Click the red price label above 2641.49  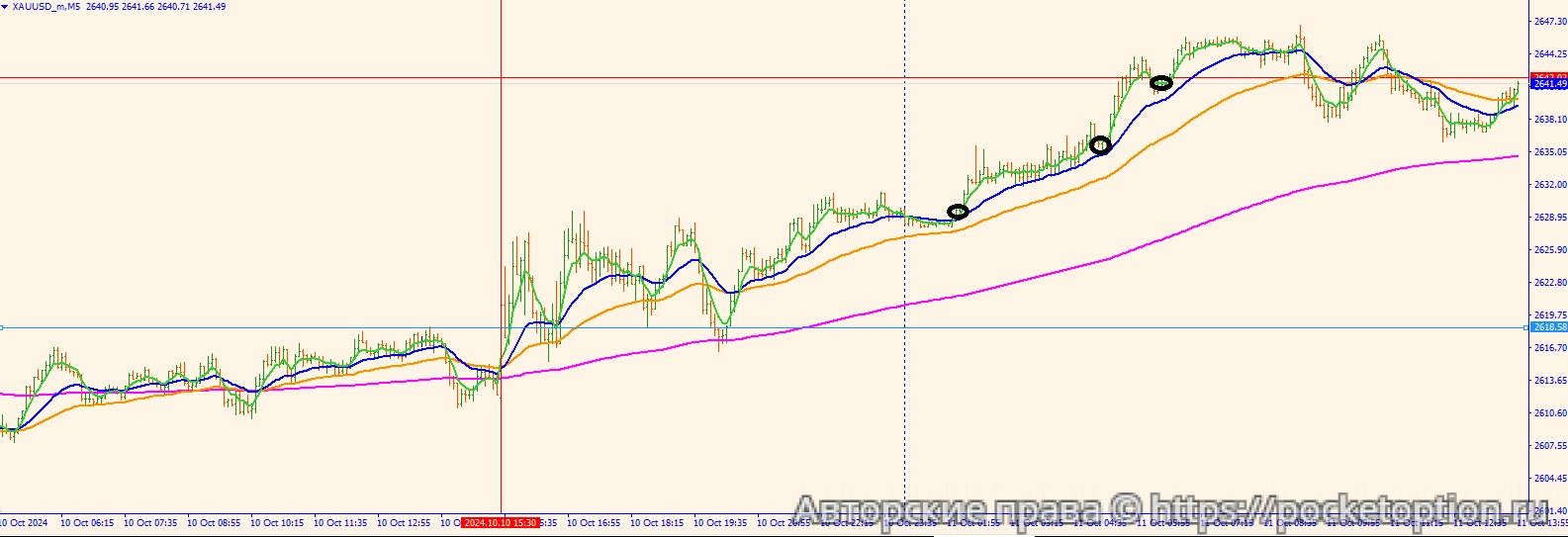tap(1549, 76)
